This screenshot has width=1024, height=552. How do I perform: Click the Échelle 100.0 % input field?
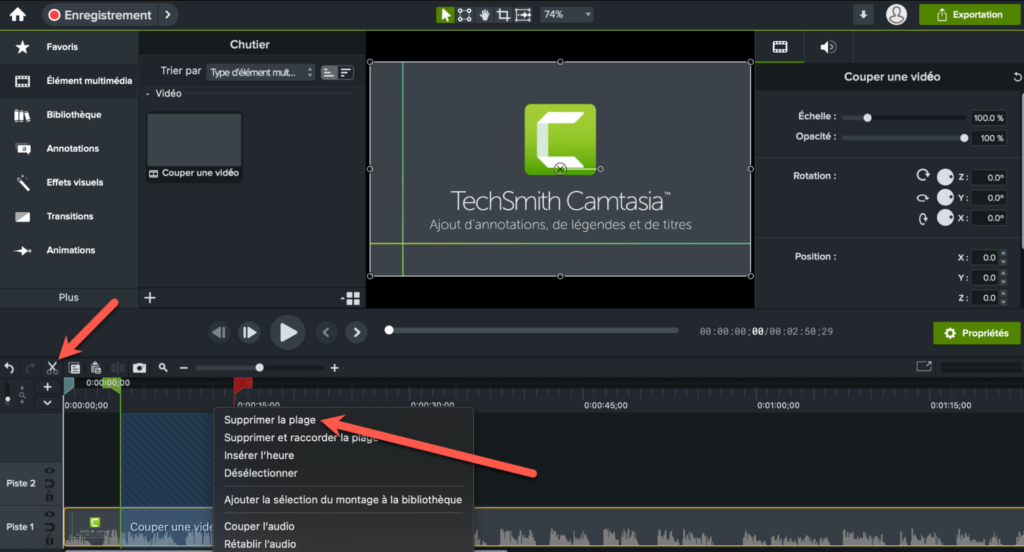pyautogui.click(x=988, y=118)
